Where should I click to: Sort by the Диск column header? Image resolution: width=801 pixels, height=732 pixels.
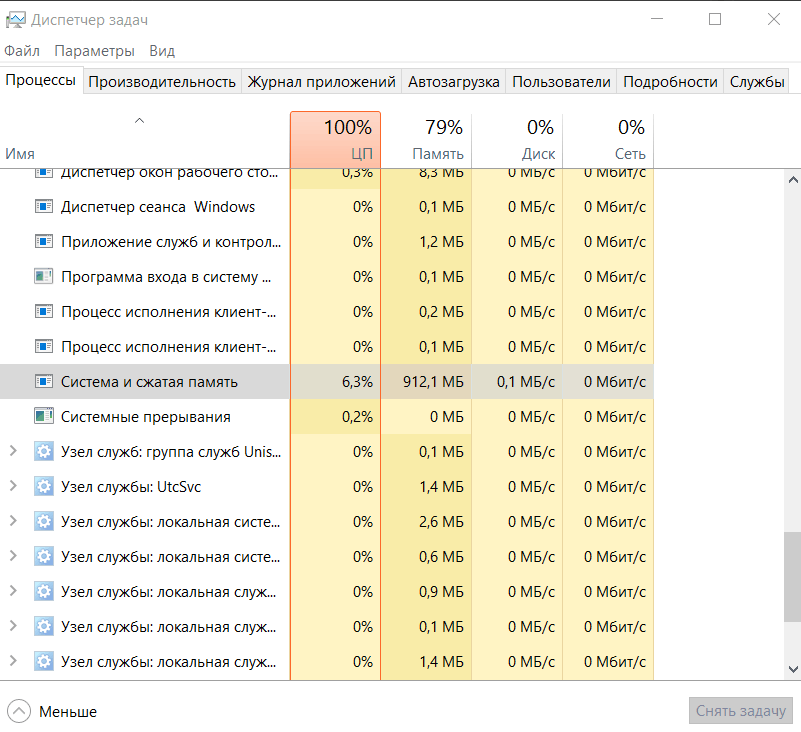click(x=517, y=139)
